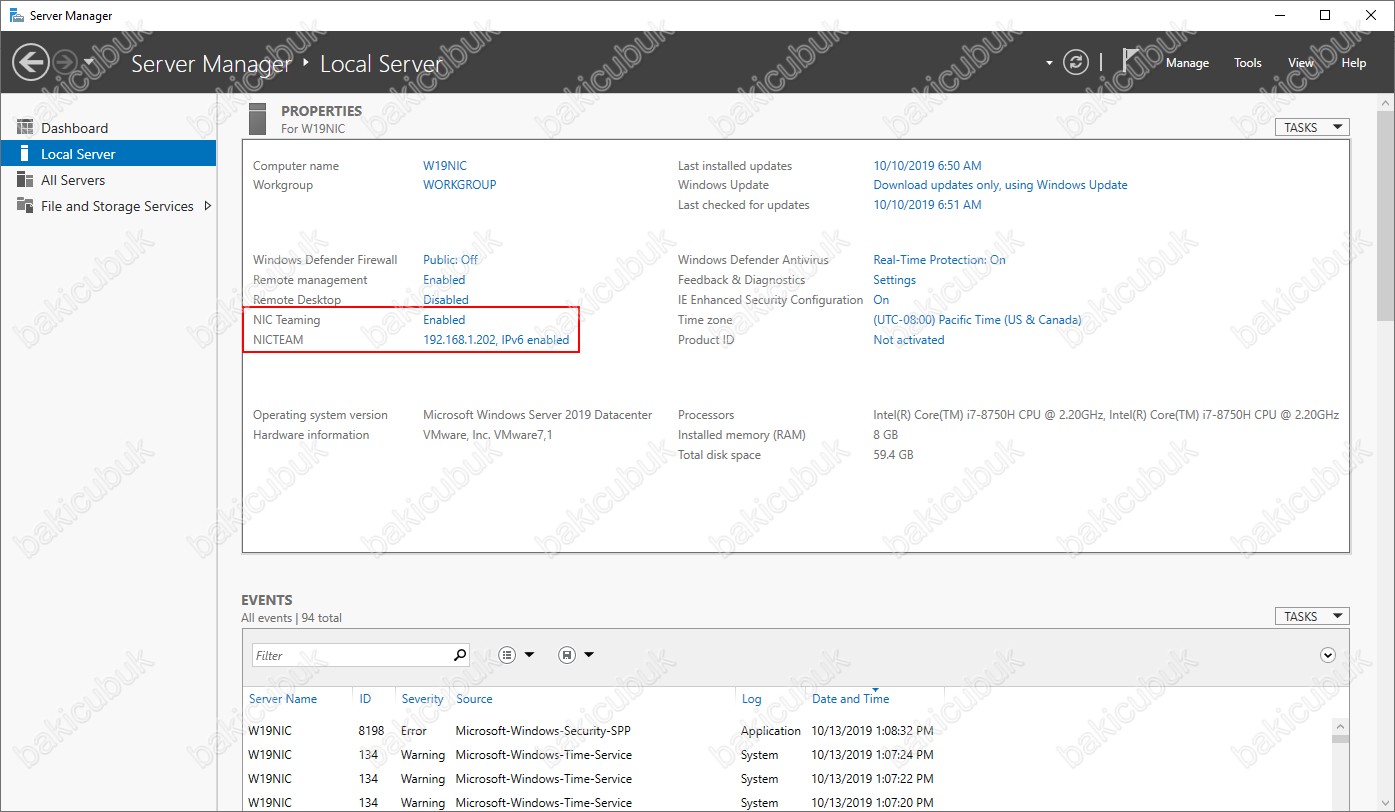Open the Help menu
Viewport: 1395px width, 812px height.
[1354, 63]
